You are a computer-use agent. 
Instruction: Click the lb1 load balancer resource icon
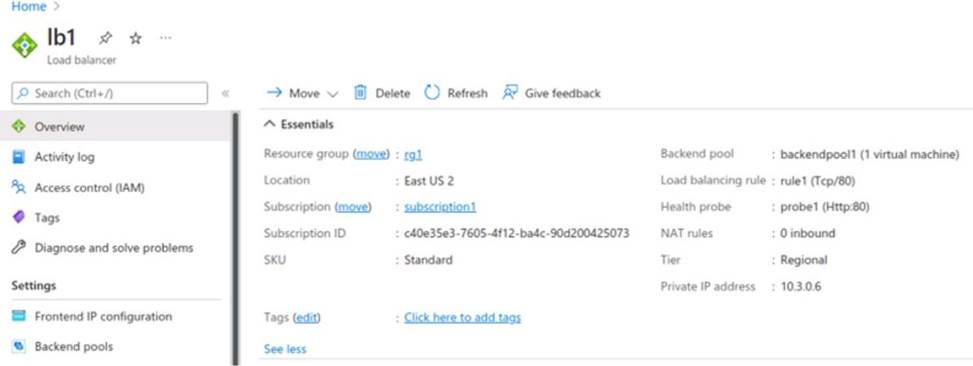coord(25,45)
